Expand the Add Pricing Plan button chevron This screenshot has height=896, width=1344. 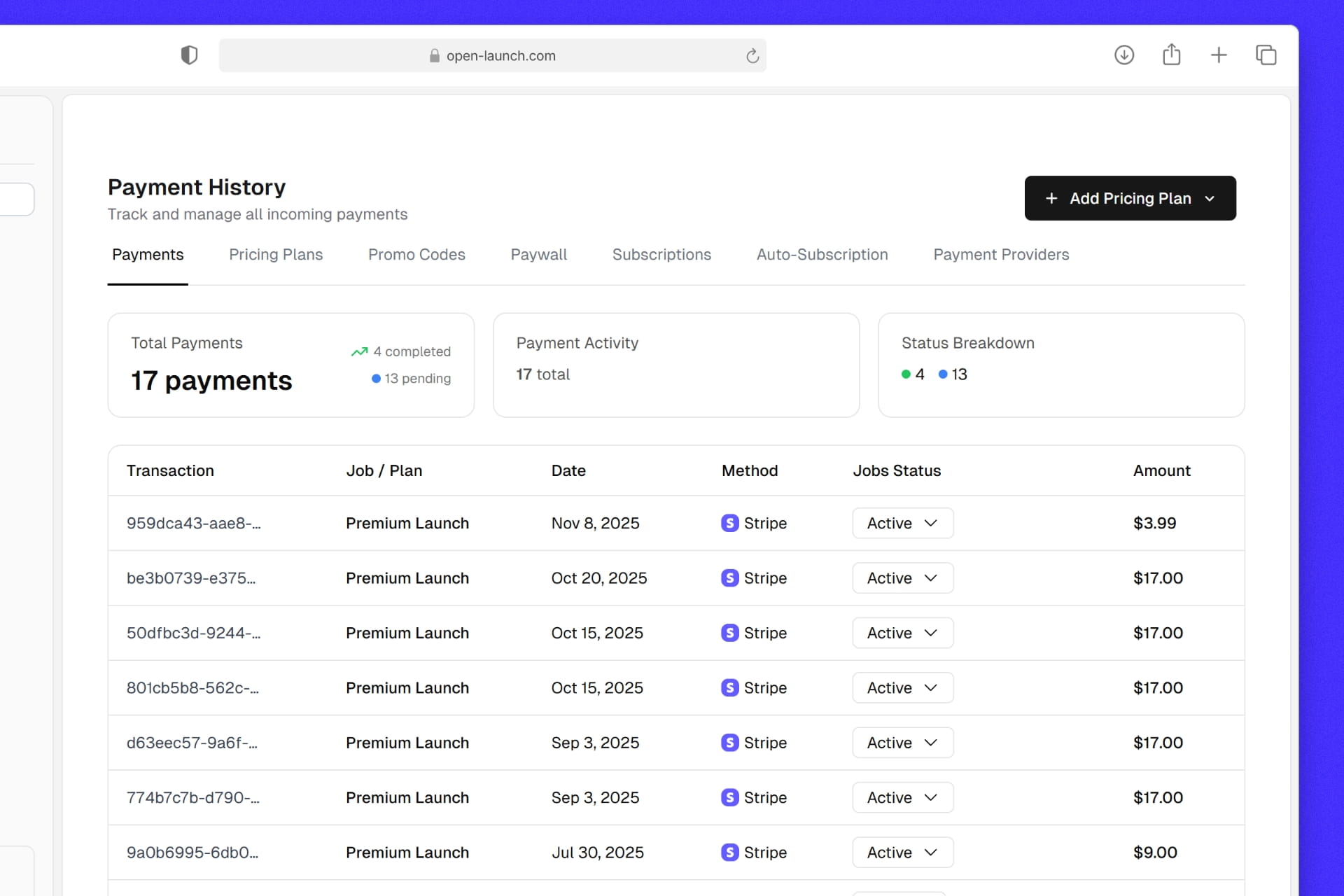coord(1210,199)
